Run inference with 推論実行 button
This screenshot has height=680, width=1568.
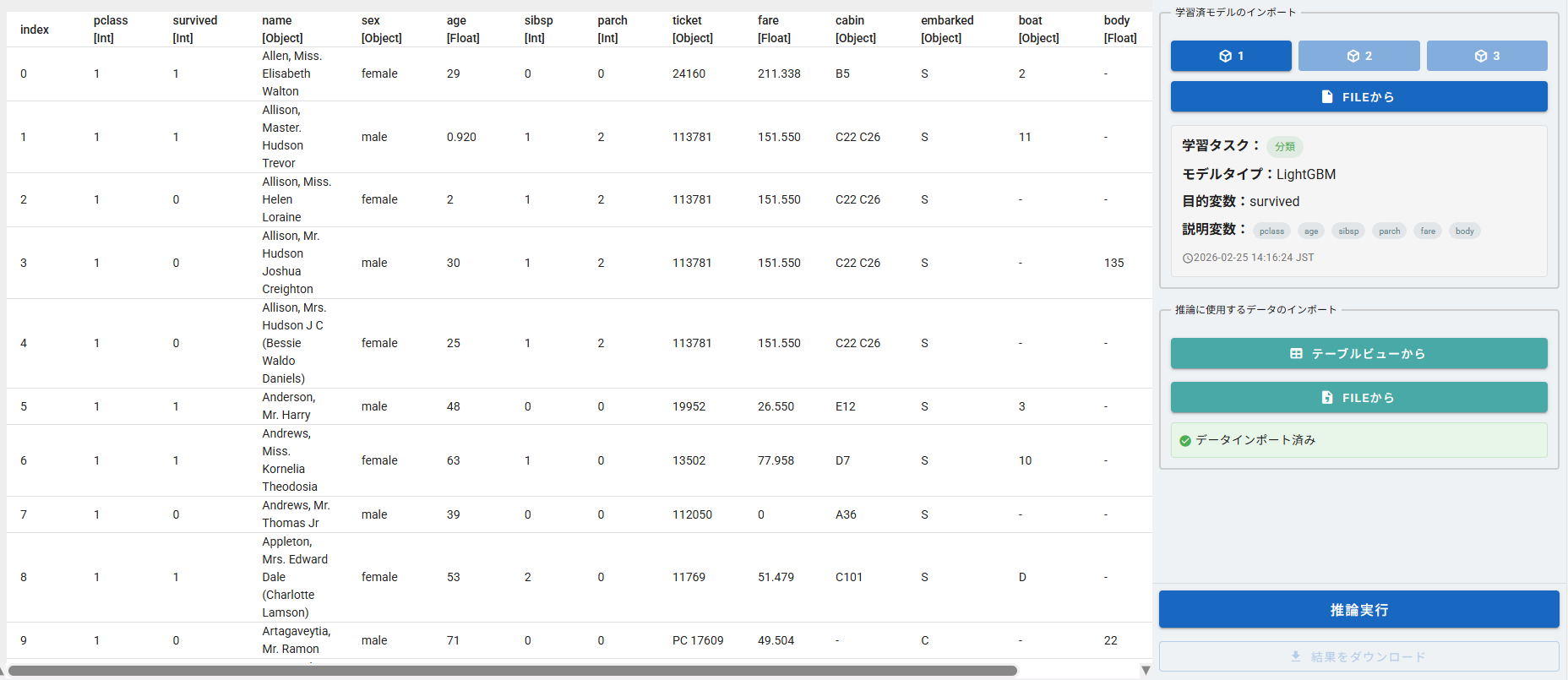(1358, 610)
